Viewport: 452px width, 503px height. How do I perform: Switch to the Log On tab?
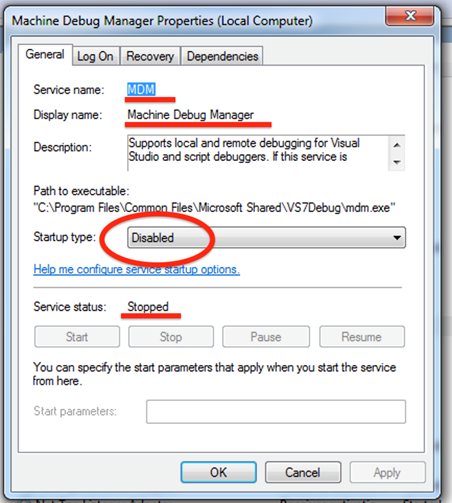pyautogui.click(x=95, y=56)
